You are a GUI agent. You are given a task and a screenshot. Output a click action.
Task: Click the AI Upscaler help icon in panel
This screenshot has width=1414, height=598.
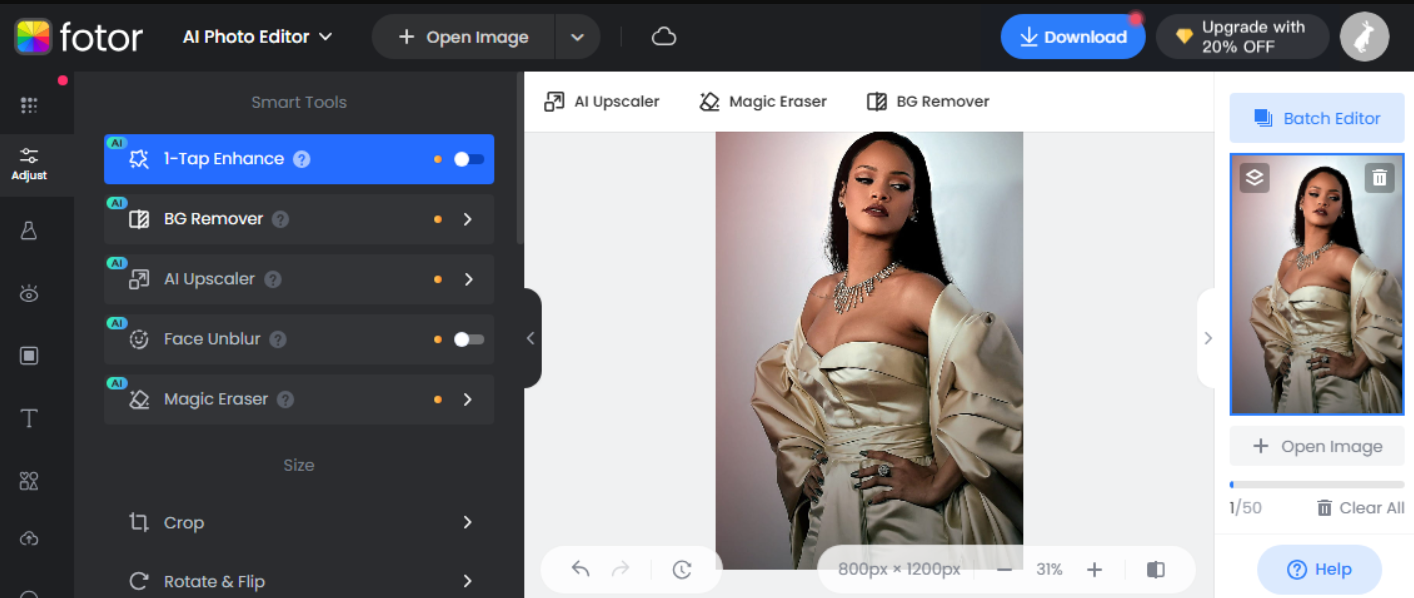[272, 279]
